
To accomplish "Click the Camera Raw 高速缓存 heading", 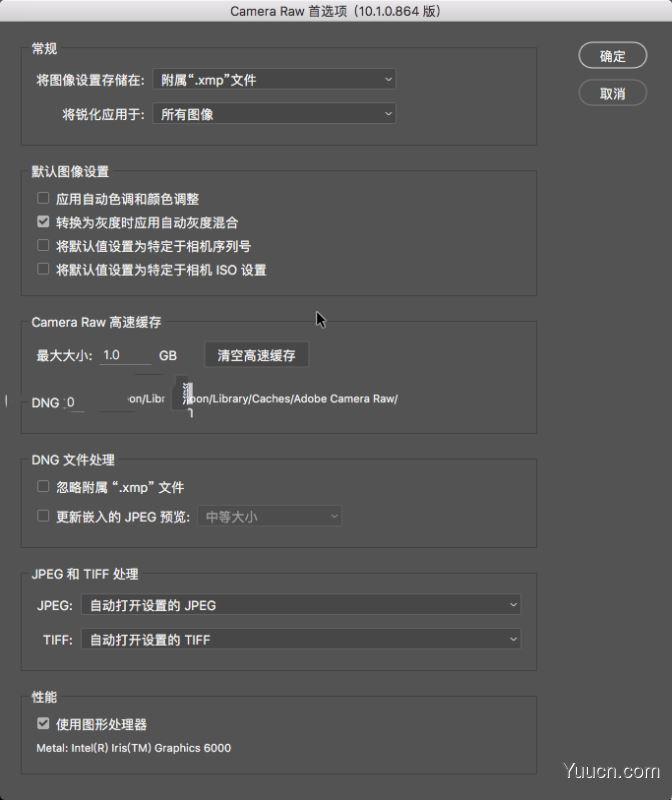I will click(x=96, y=322).
